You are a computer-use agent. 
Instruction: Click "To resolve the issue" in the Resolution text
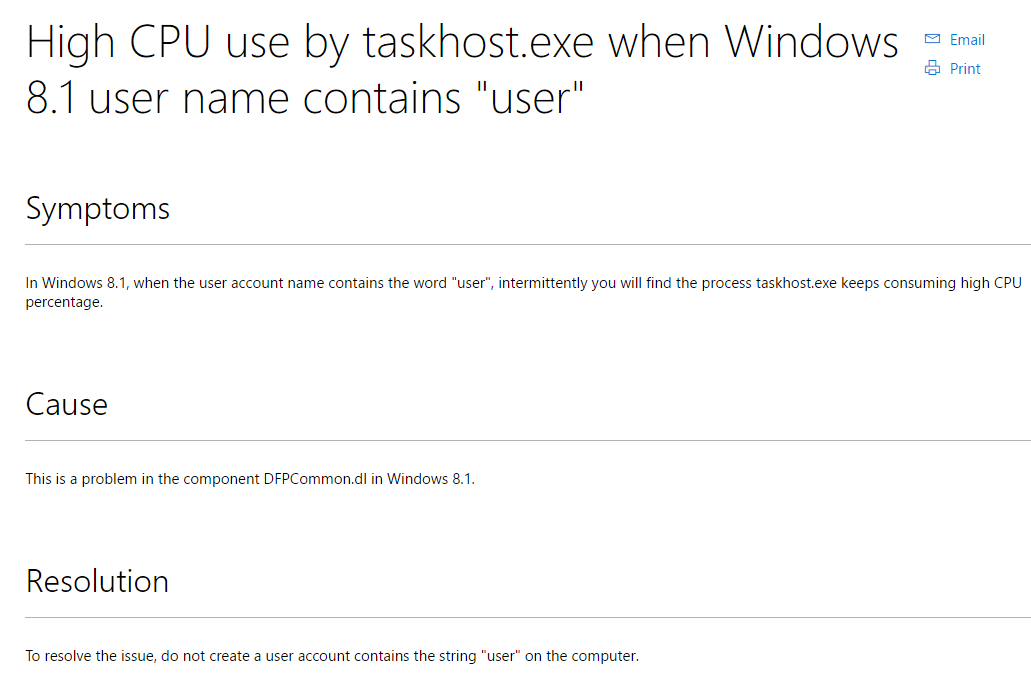pos(89,656)
